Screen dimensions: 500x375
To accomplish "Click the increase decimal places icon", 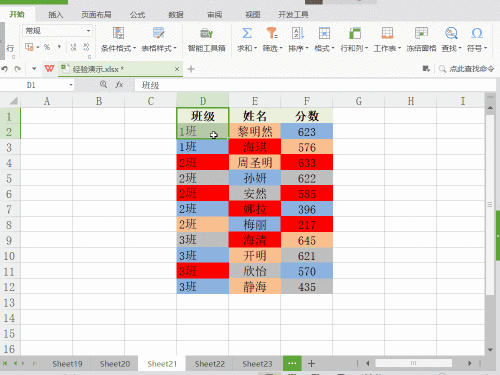I will tap(73, 47).
